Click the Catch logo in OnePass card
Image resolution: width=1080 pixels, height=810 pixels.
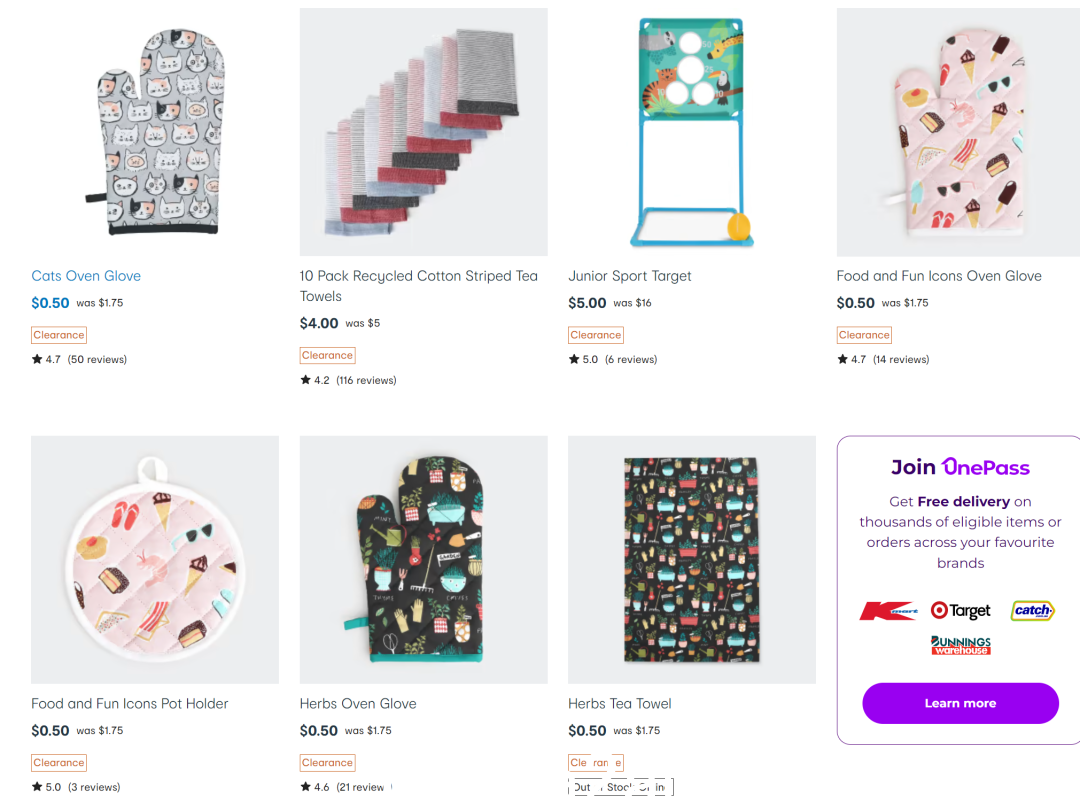[1032, 610]
